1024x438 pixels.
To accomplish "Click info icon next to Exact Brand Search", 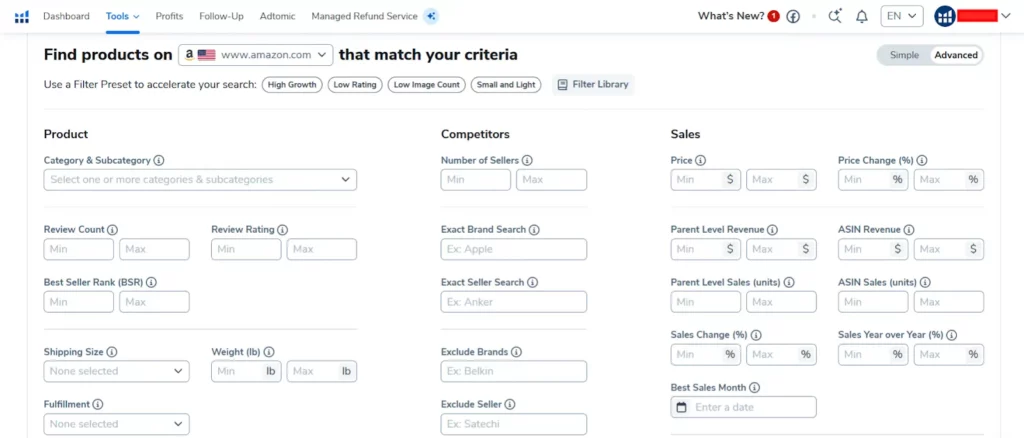I will click(x=534, y=230).
